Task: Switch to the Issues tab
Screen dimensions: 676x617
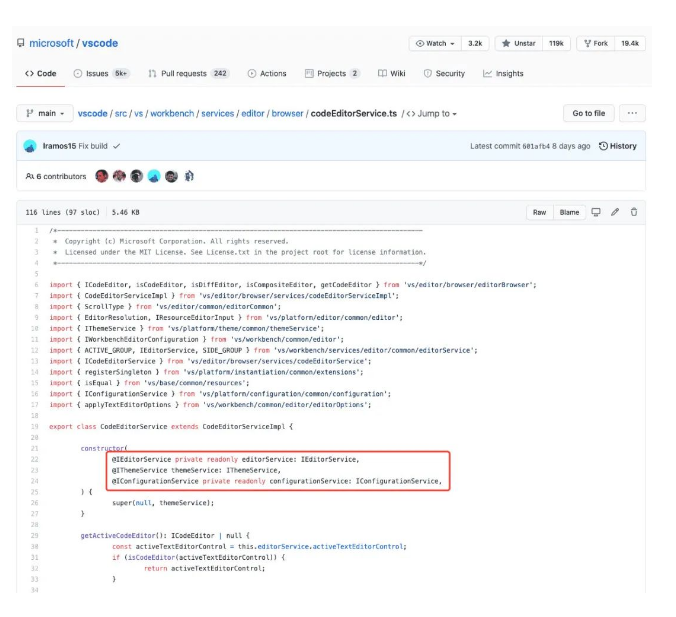Action: (x=100, y=73)
